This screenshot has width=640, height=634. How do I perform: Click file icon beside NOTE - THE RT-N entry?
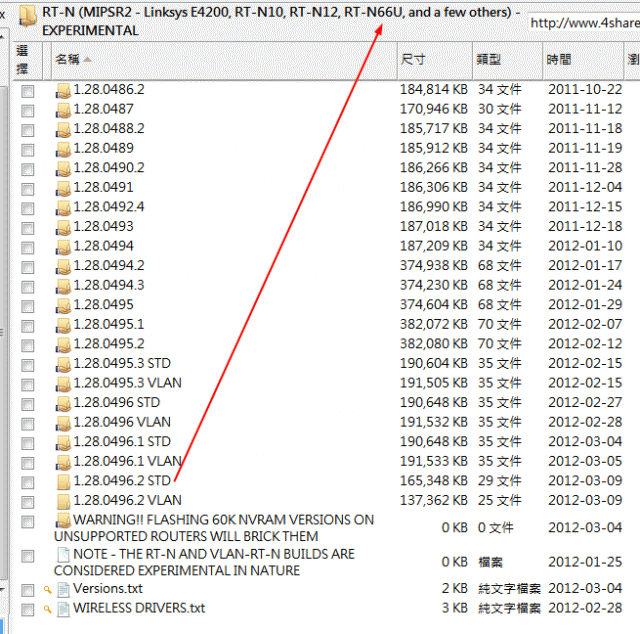click(x=63, y=555)
